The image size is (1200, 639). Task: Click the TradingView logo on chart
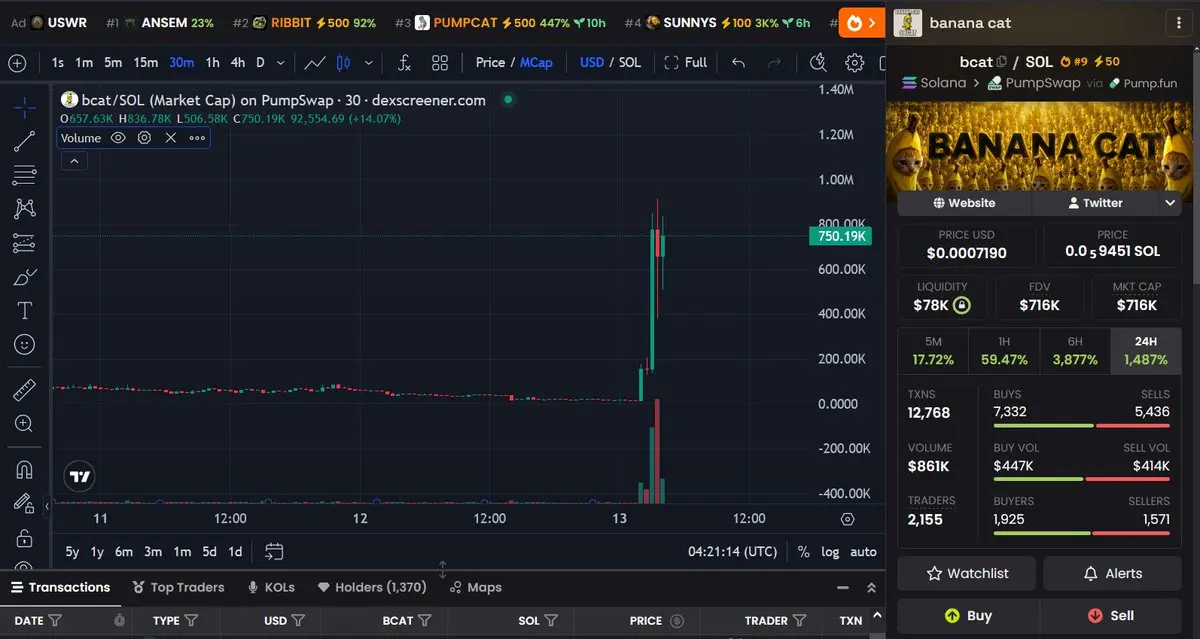click(80, 477)
